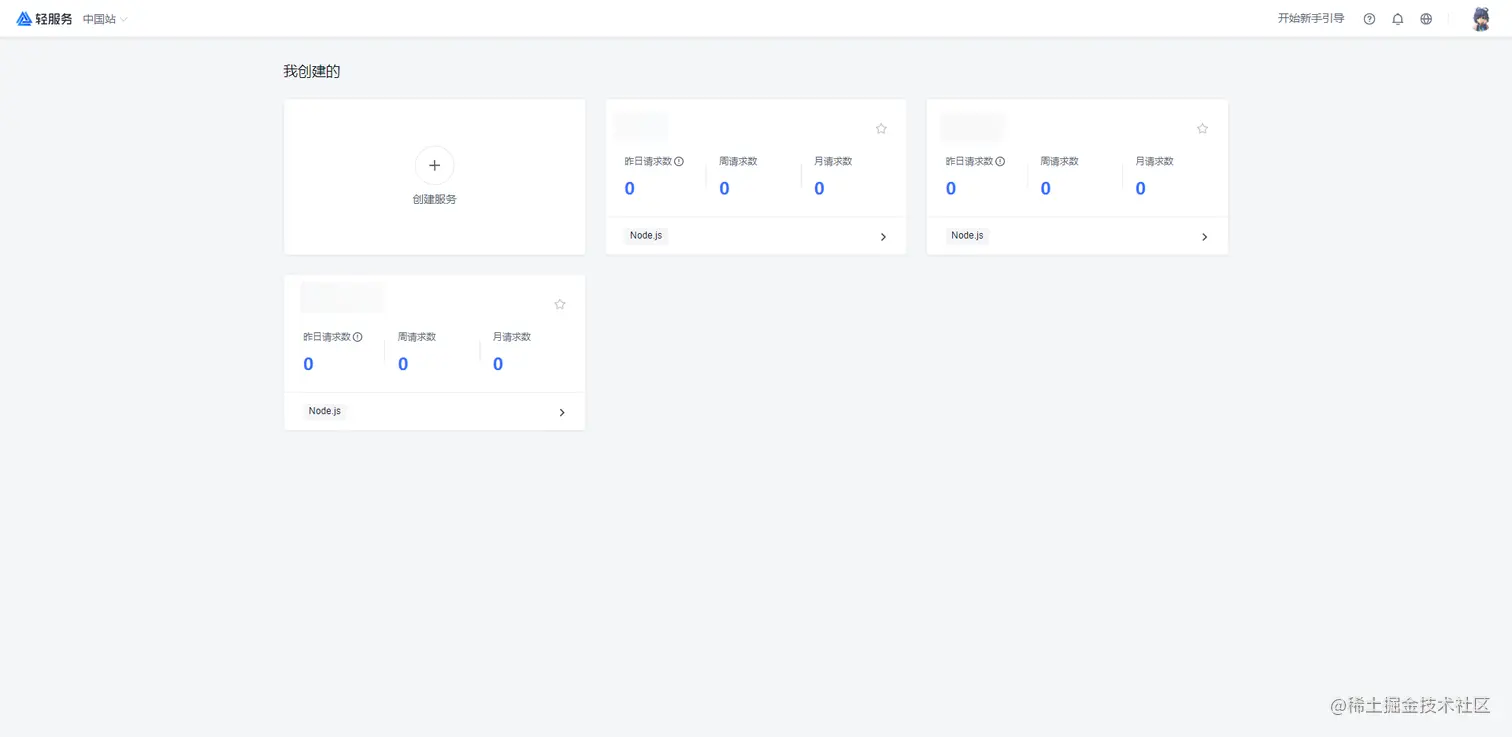Image resolution: width=1512 pixels, height=737 pixels.
Task: Star the rightmost service card
Action: 1202,128
